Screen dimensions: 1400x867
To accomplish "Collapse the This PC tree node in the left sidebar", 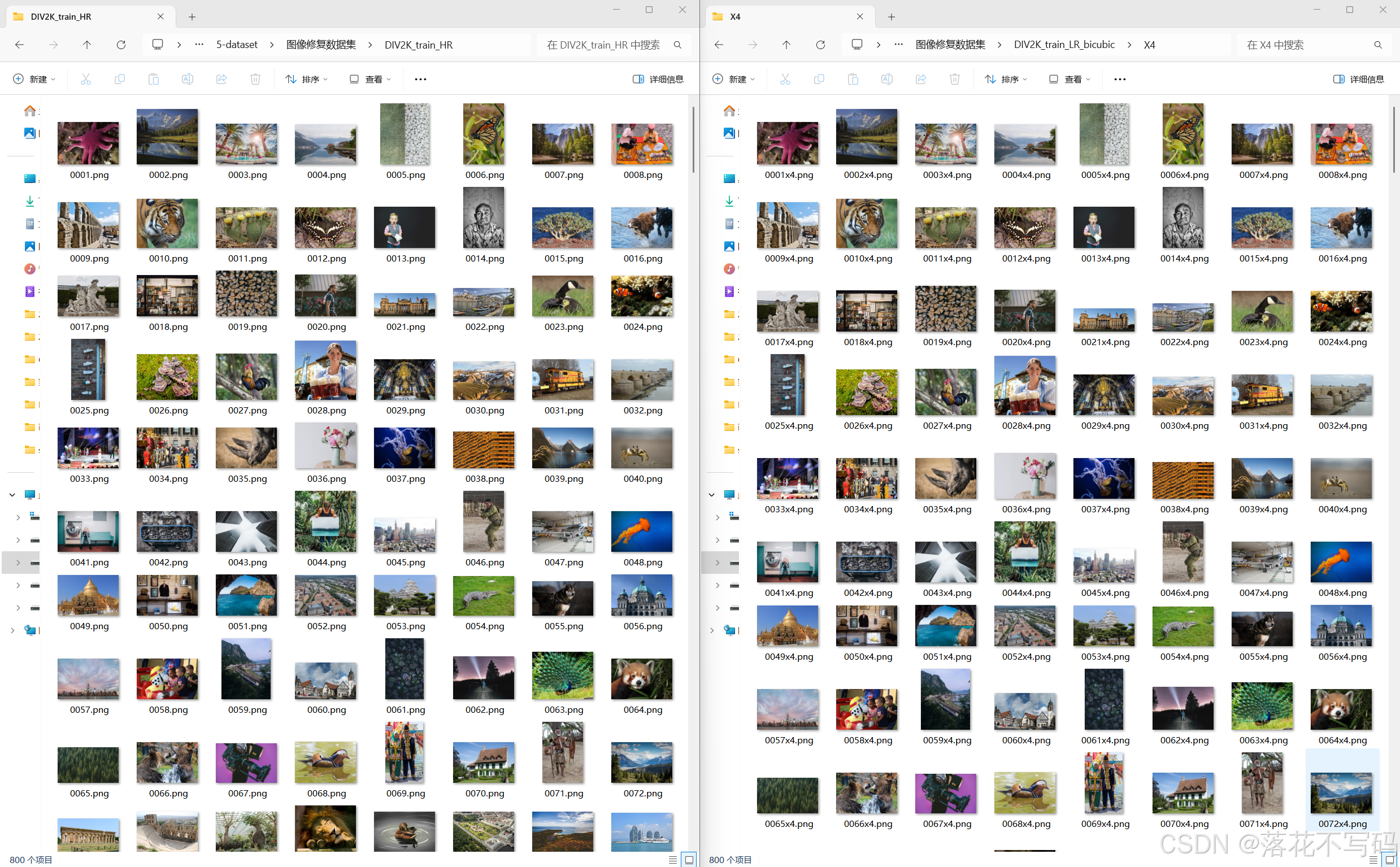I will [12, 494].
